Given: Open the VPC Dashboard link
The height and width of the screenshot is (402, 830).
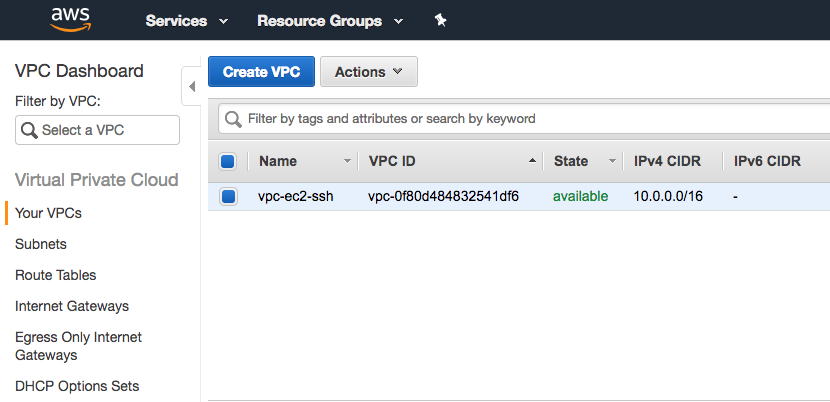Looking at the screenshot, I should [x=79, y=71].
